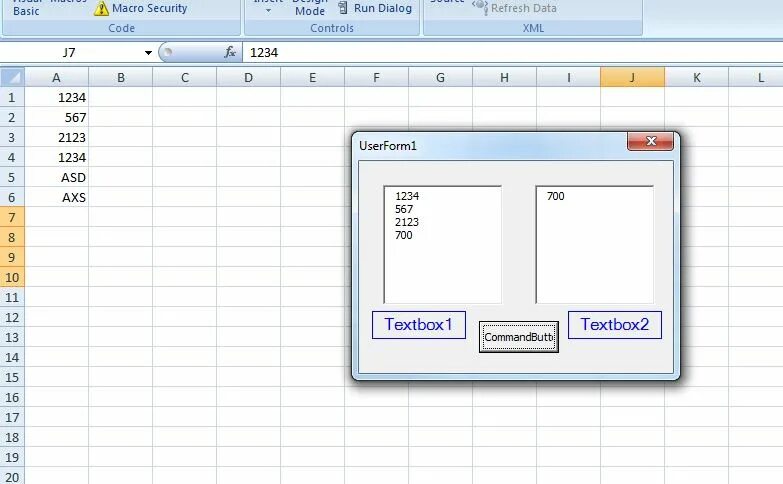Viewport: 783px width, 484px height.
Task: Click the fx insert function icon
Action: click(230, 52)
